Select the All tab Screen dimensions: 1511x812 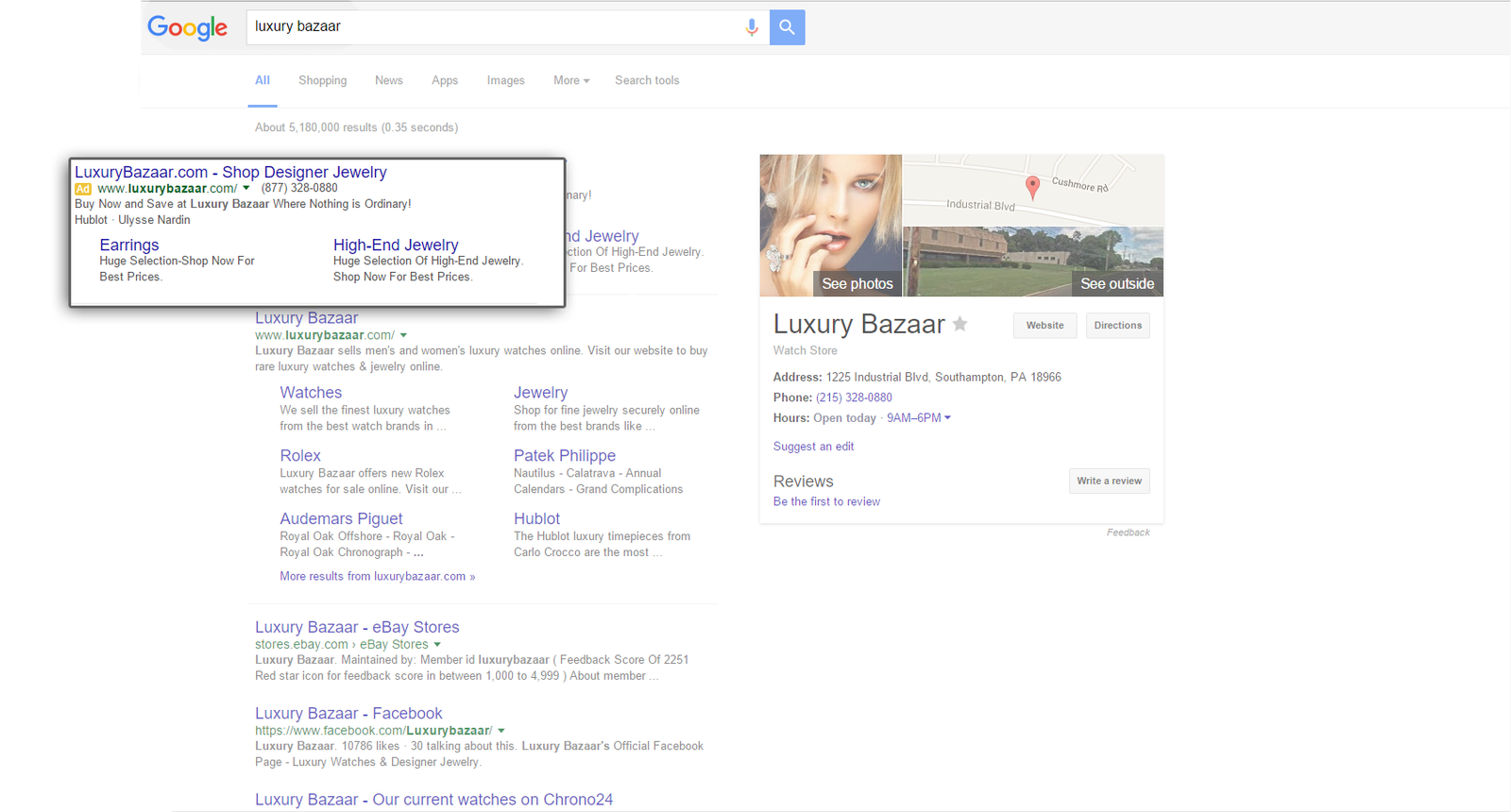pyautogui.click(x=263, y=80)
